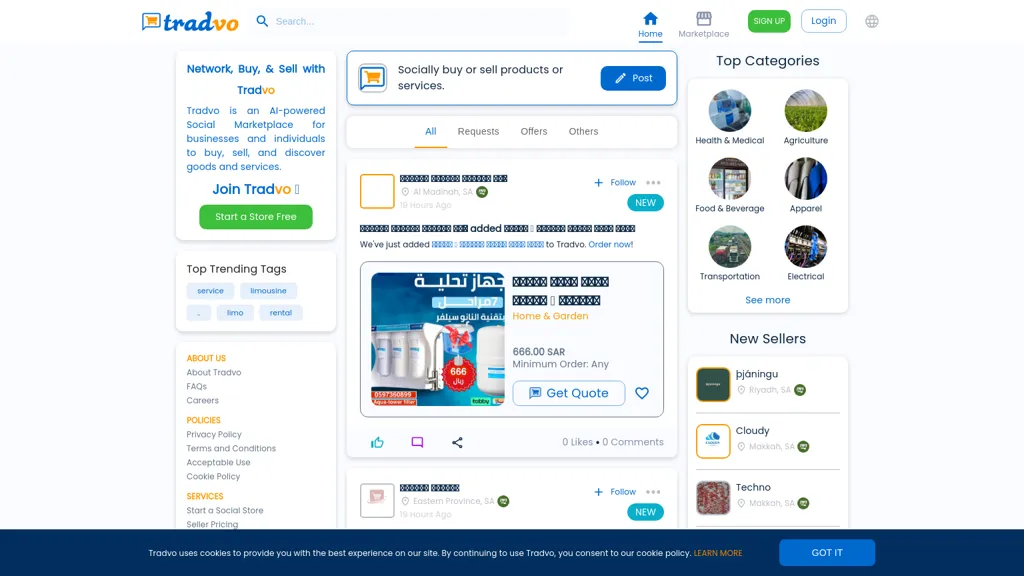Share the first post
This screenshot has width=1024, height=576.
tap(457, 442)
